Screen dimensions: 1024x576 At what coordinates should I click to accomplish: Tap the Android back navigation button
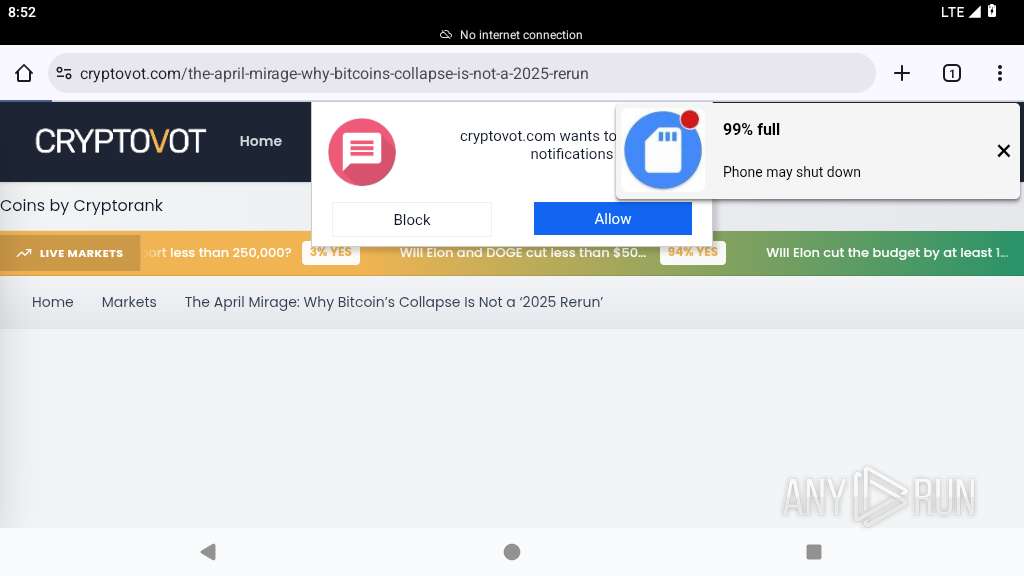[208, 552]
